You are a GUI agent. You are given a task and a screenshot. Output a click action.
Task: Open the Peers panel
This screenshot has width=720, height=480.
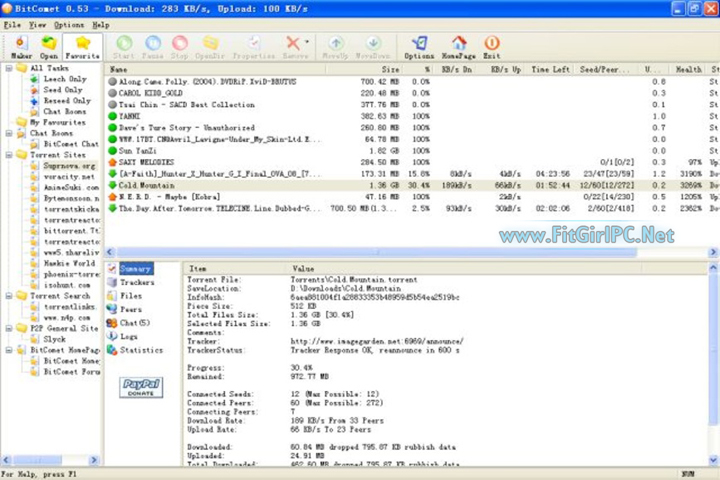[130, 310]
